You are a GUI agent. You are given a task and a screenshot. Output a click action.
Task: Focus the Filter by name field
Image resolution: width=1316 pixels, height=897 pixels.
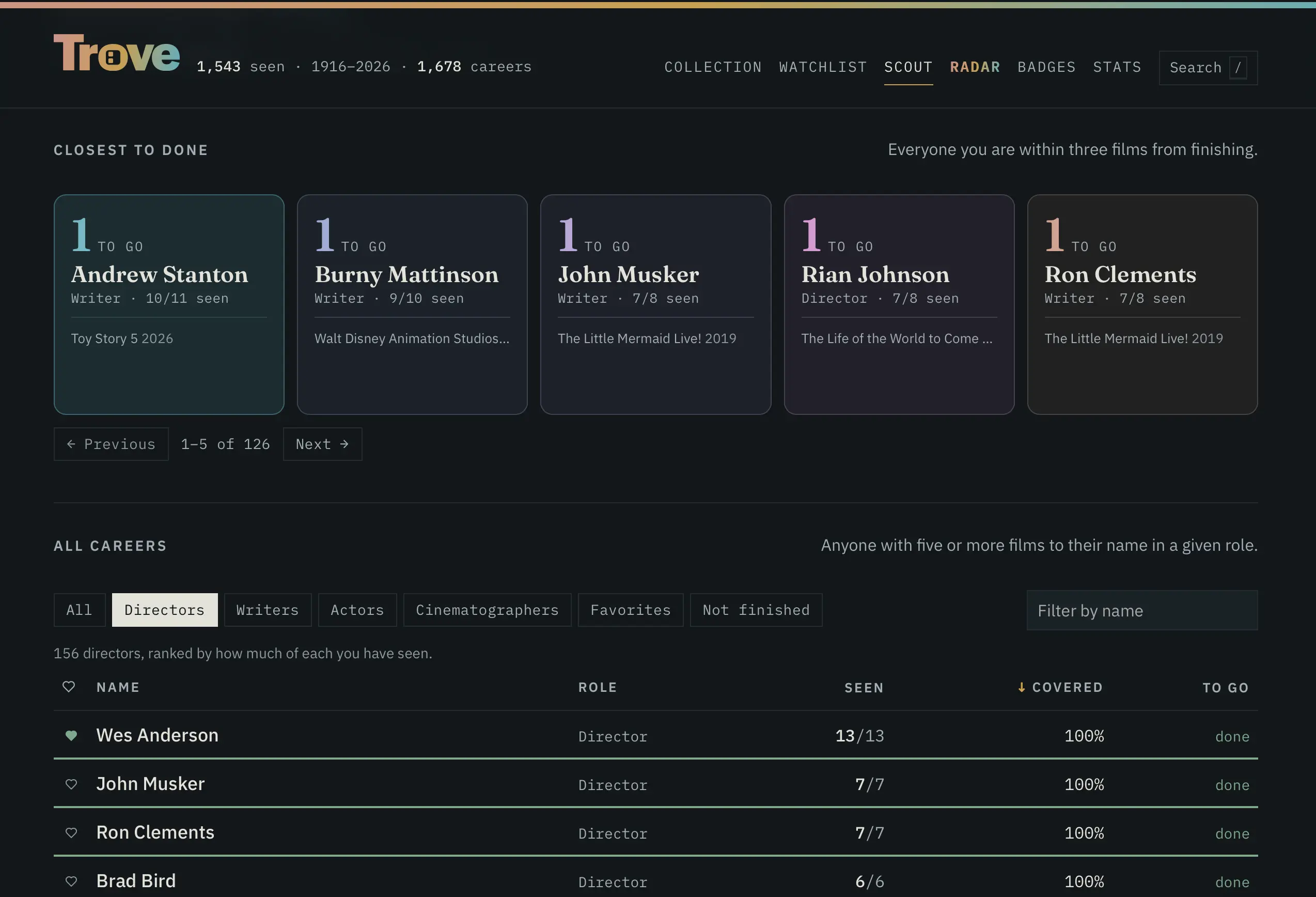click(1141, 610)
